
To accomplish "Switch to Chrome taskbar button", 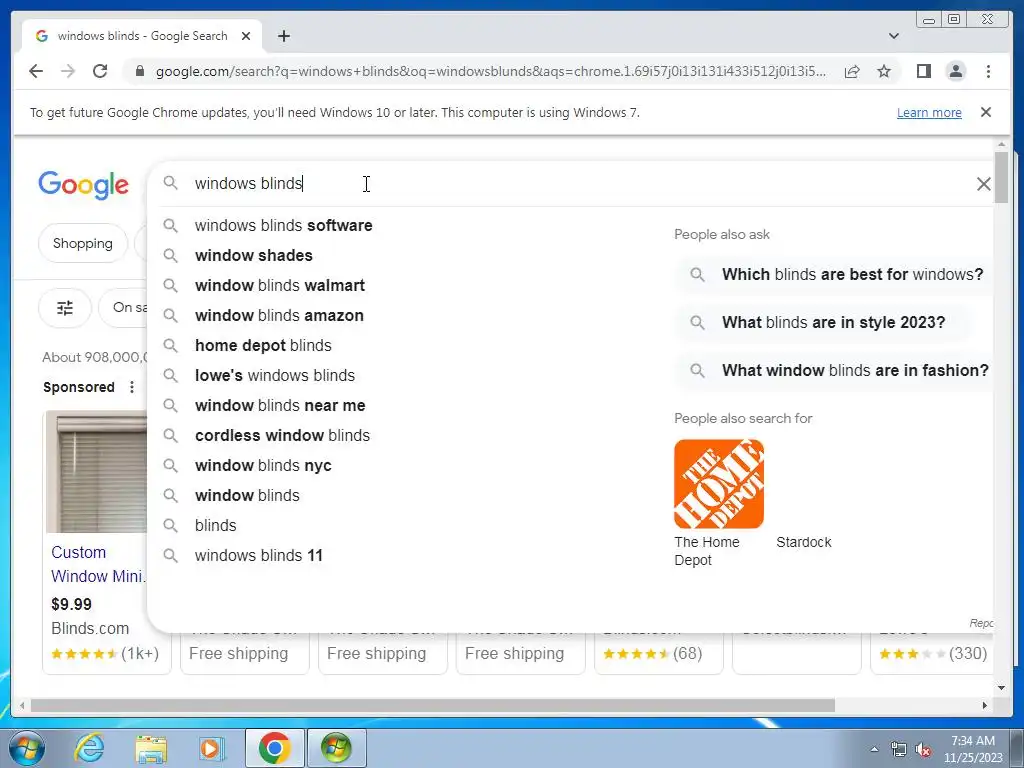I will pyautogui.click(x=274, y=748).
